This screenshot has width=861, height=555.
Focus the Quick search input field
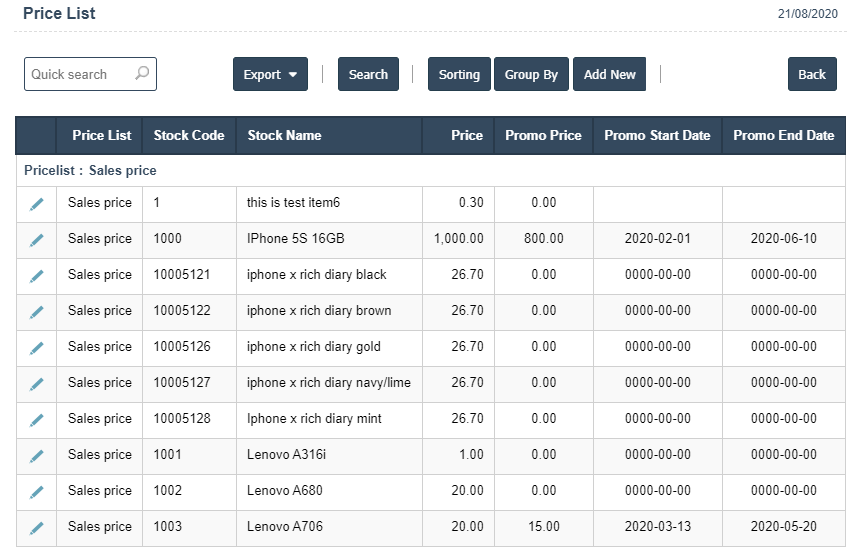80,75
